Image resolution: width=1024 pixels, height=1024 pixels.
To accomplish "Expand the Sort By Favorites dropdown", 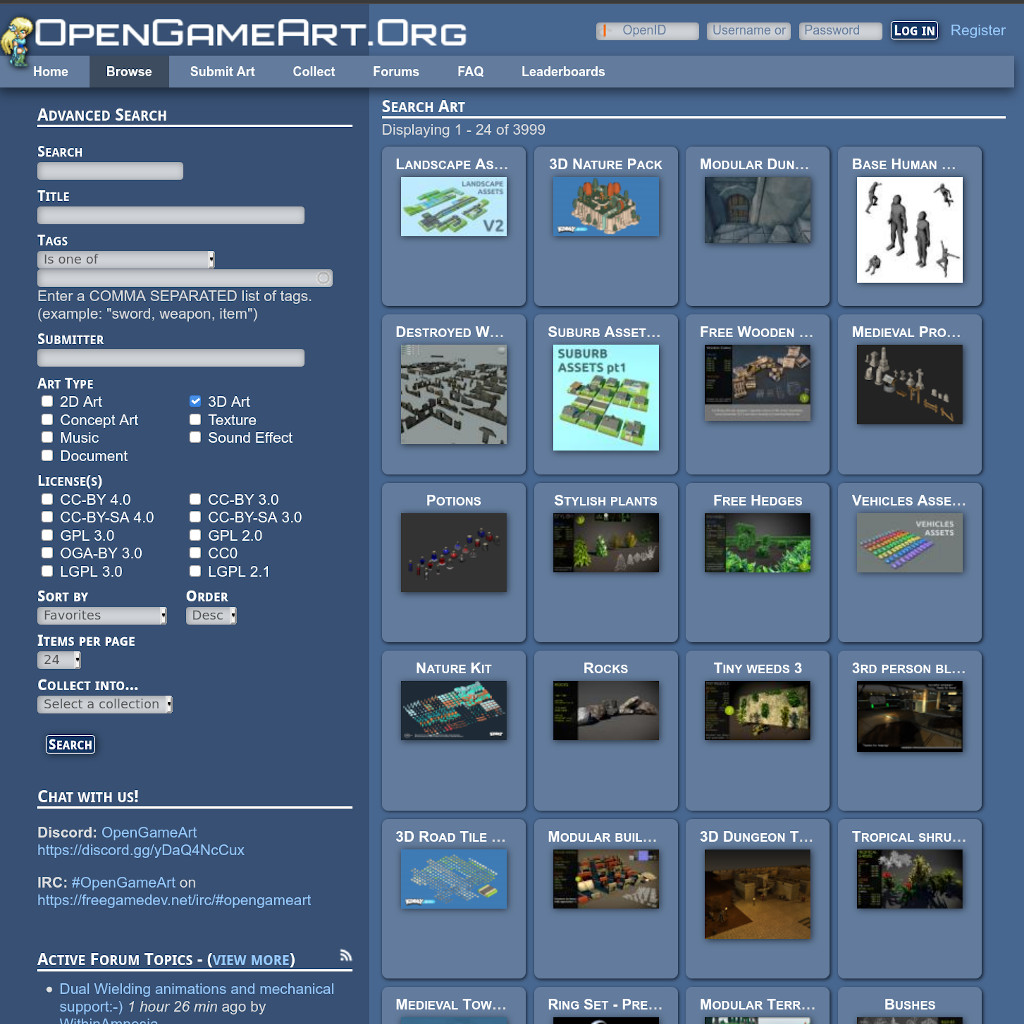I will pos(102,616).
